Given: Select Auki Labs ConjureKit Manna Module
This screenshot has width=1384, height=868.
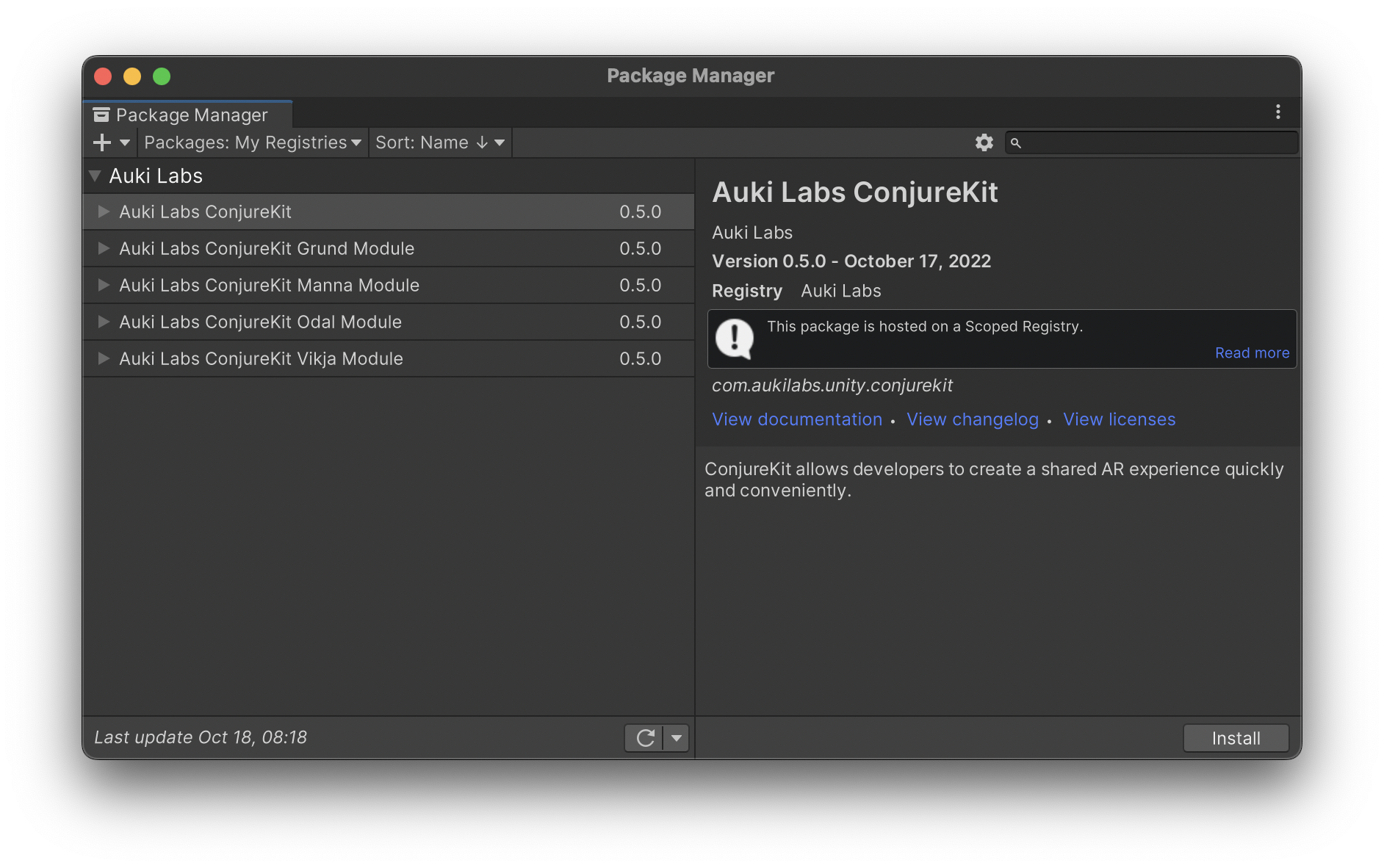Looking at the screenshot, I should (x=389, y=285).
